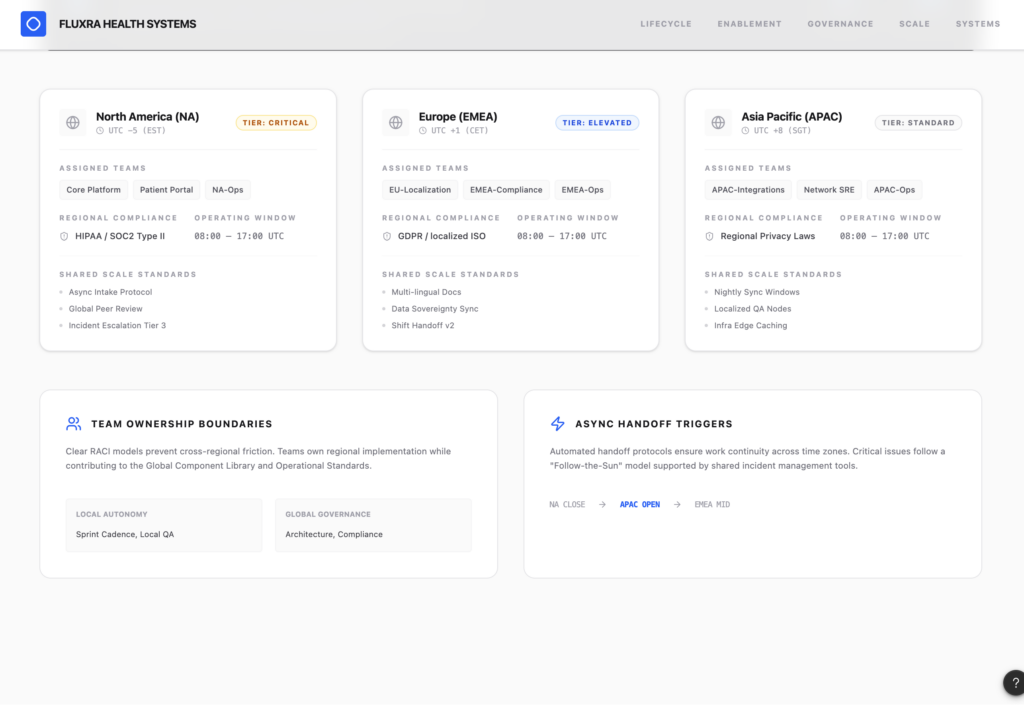Open the Lifecycle nav item

(x=665, y=24)
